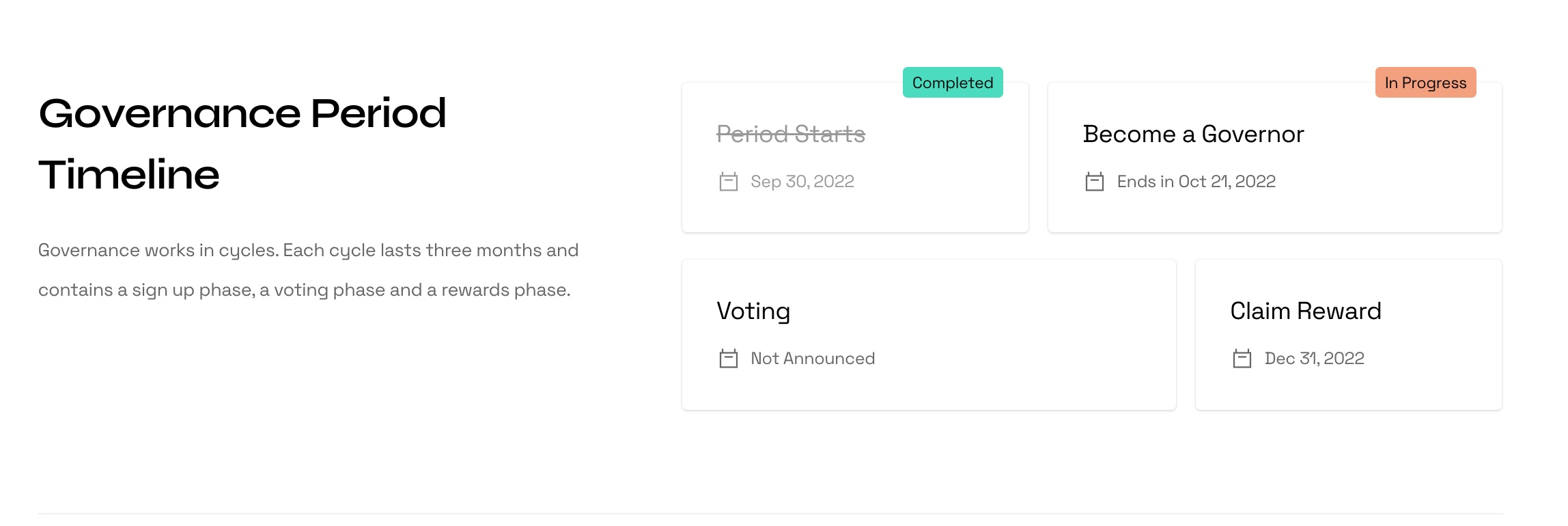This screenshot has width=1568, height=526.
Task: Open the Claim Reward step title
Action: [x=1305, y=311]
